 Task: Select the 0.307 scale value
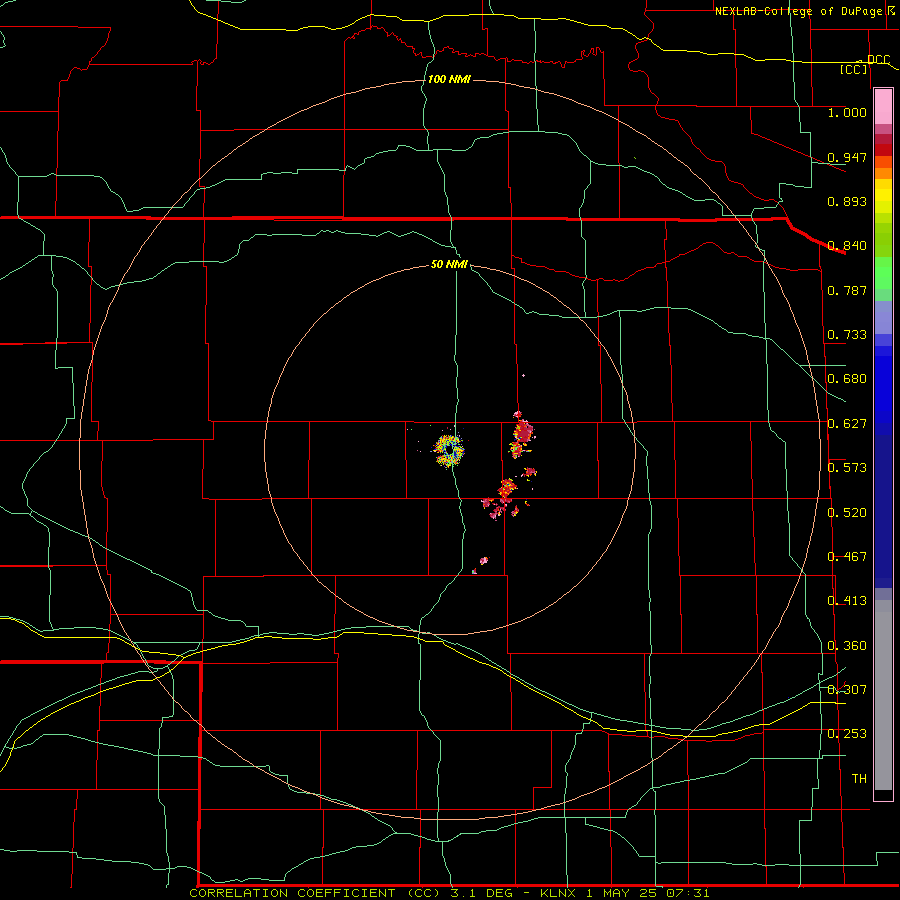pos(847,689)
